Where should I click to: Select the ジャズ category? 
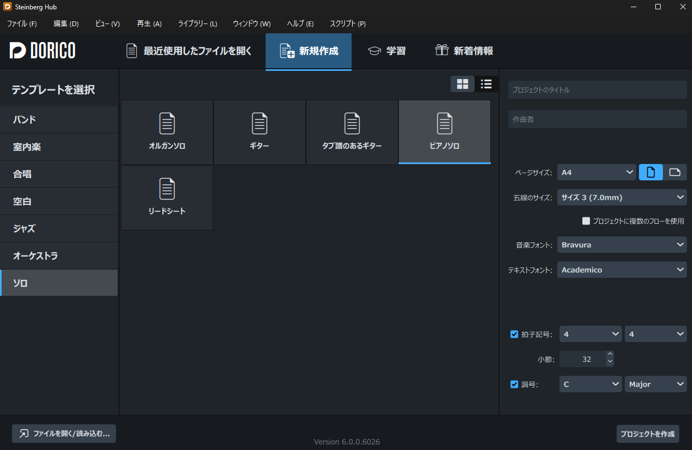point(59,229)
